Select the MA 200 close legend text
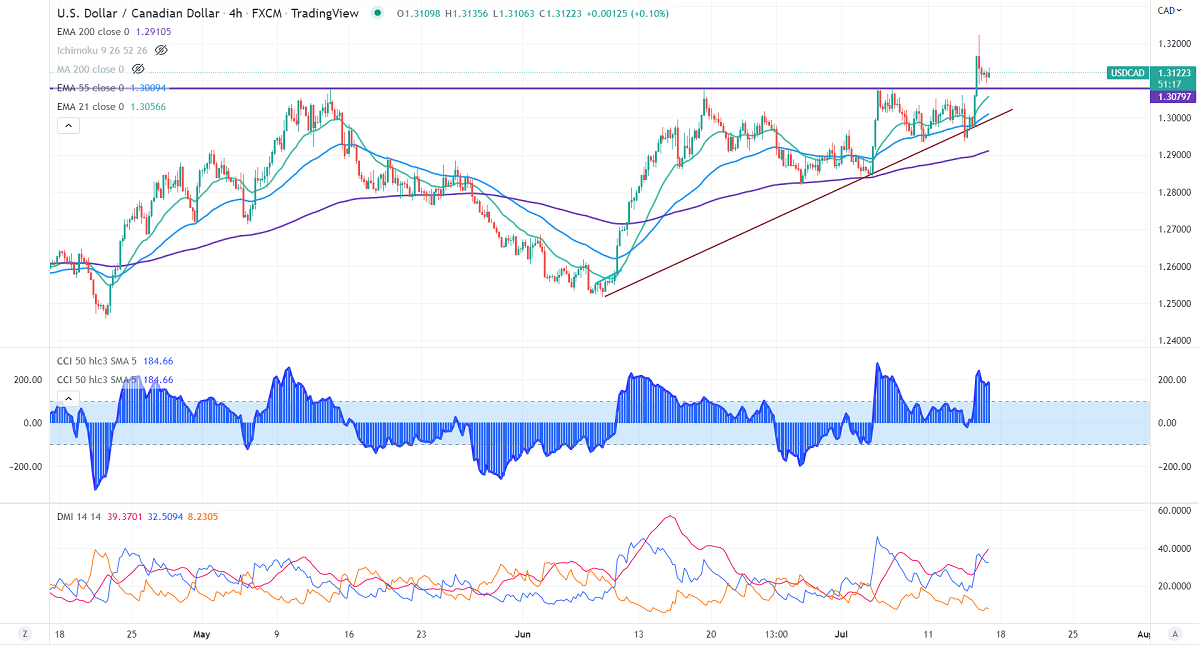The image size is (1199, 649). click(90, 69)
